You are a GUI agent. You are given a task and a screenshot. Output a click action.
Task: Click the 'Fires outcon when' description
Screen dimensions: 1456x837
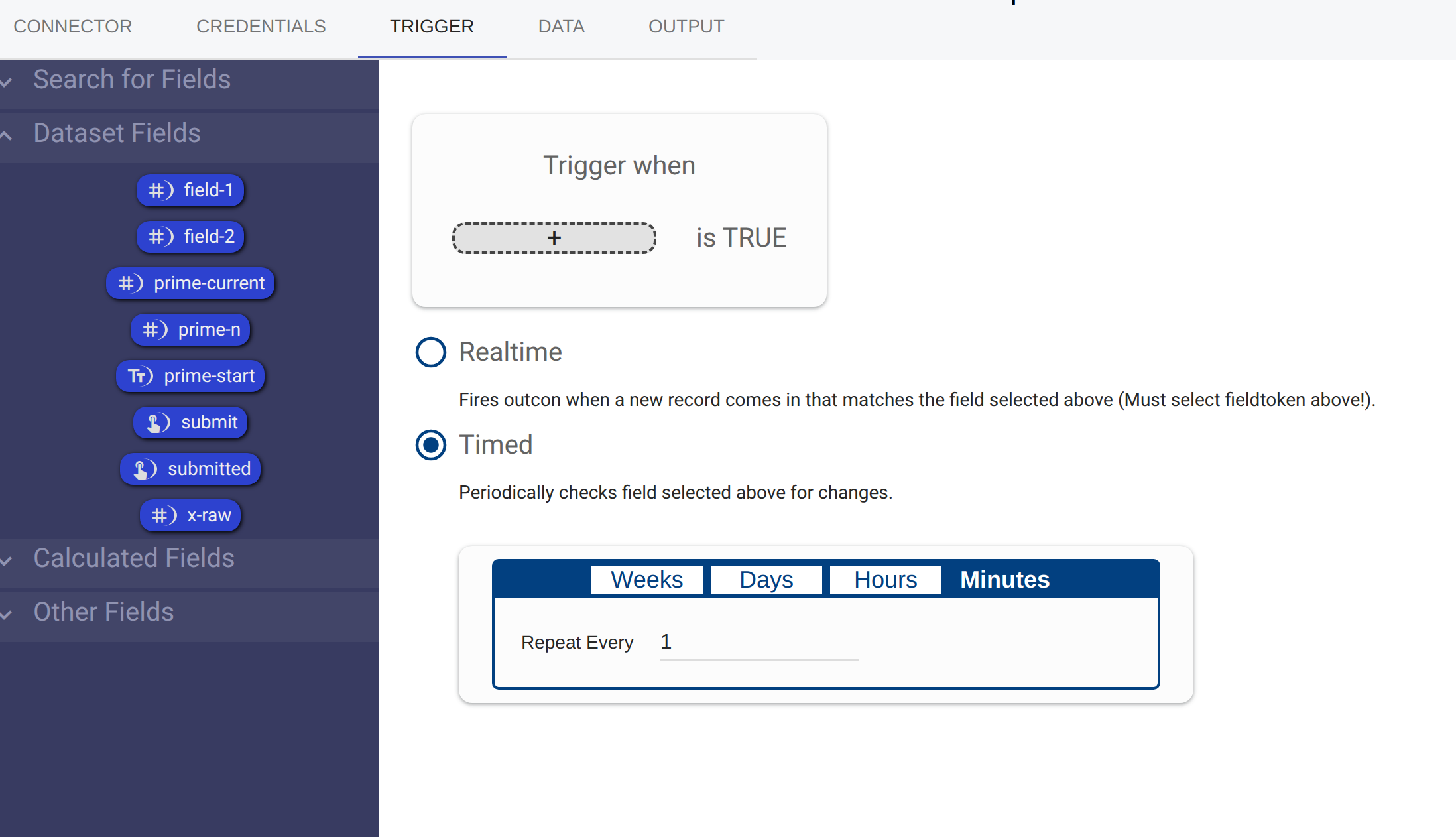point(917,400)
